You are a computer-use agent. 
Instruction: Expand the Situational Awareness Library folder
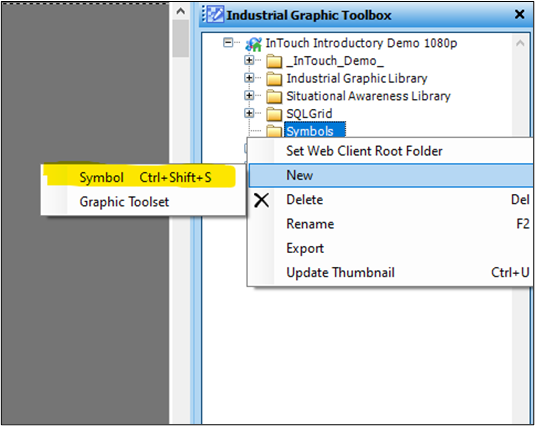[249, 95]
